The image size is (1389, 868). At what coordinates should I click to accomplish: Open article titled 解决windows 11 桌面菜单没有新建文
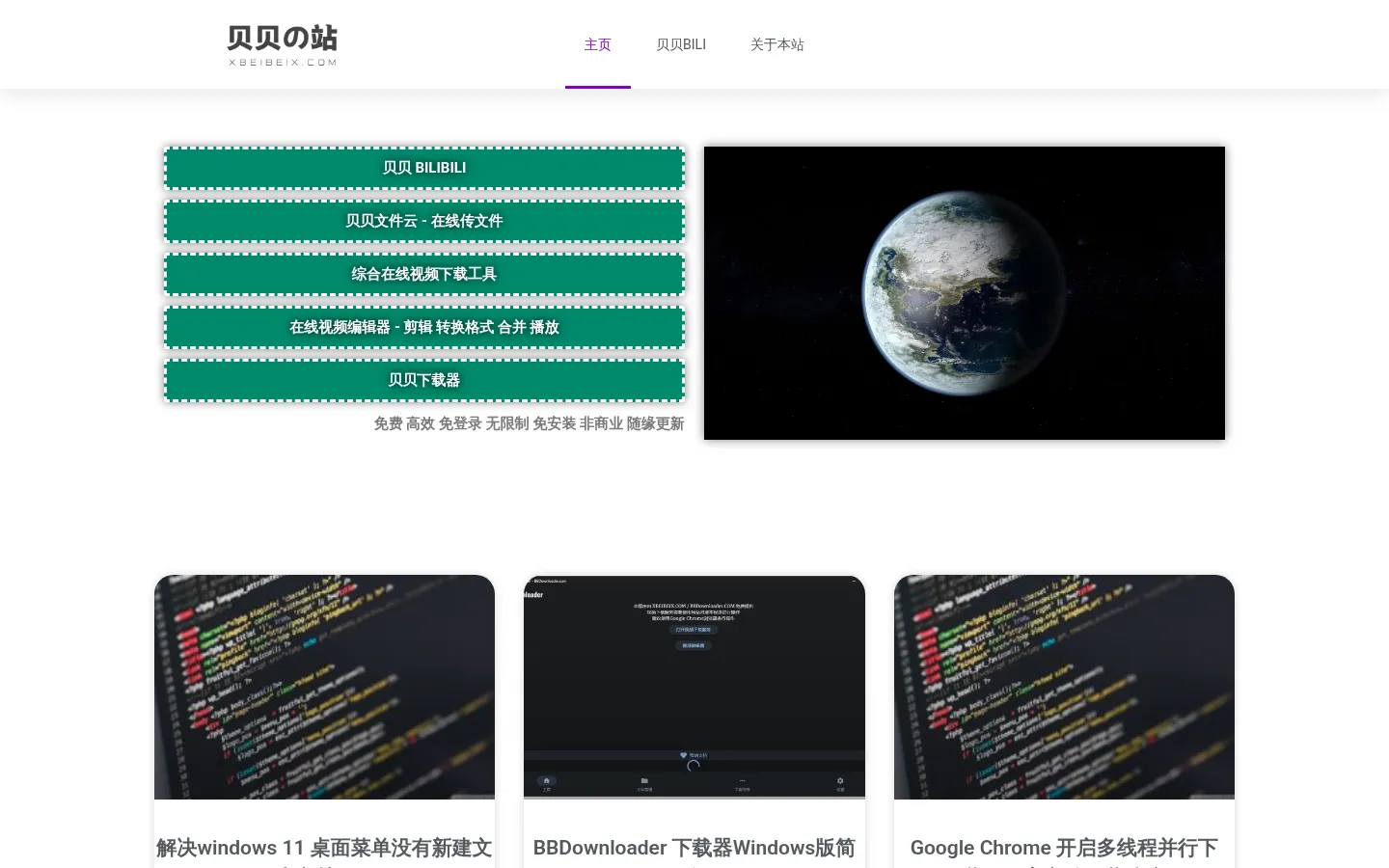[324, 849]
